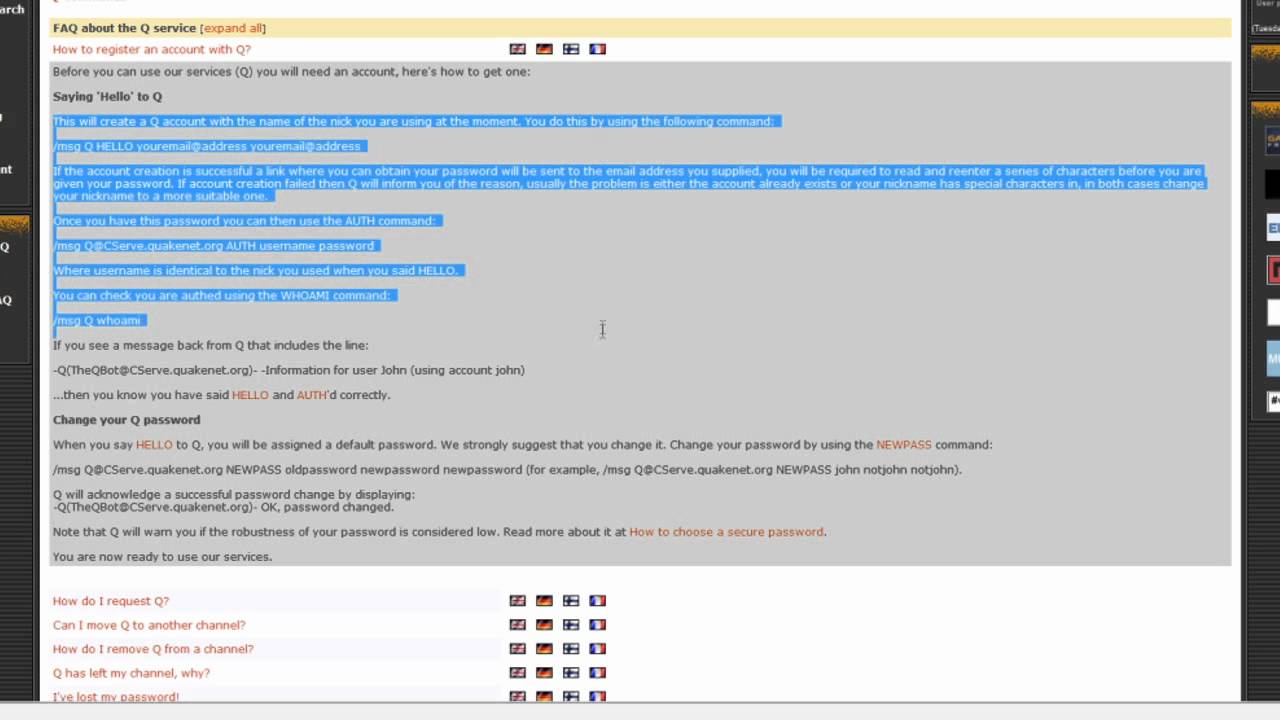The width and height of the screenshot is (1280, 720).
Task: Click 'You can check you are authed' line
Action: [x=222, y=296]
